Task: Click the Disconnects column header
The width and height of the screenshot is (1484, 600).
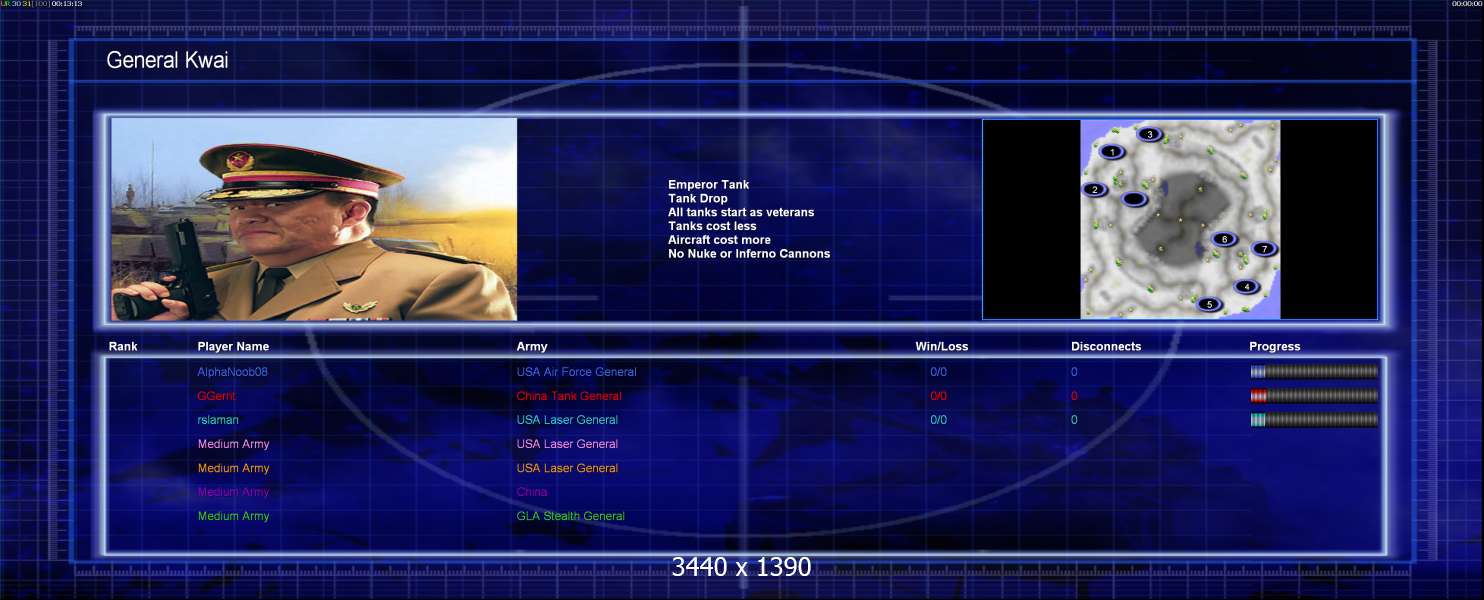Action: 1105,347
